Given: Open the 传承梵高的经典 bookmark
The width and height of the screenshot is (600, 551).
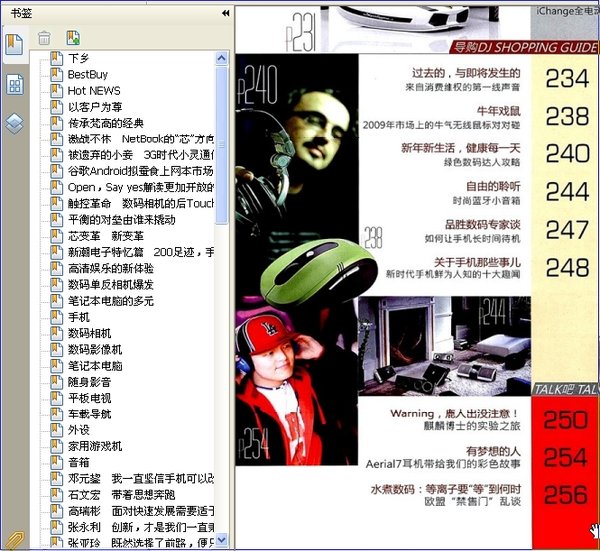Looking at the screenshot, I should pos(106,123).
